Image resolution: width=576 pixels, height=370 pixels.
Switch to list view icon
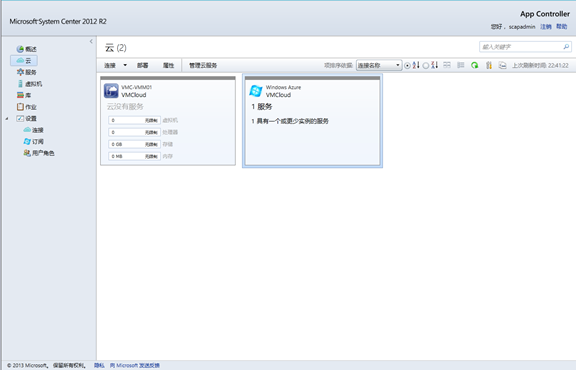pyautogui.click(x=460, y=65)
